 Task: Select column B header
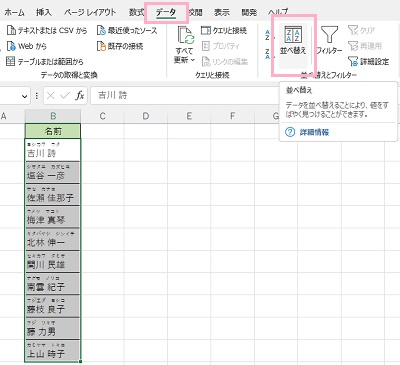point(53,116)
